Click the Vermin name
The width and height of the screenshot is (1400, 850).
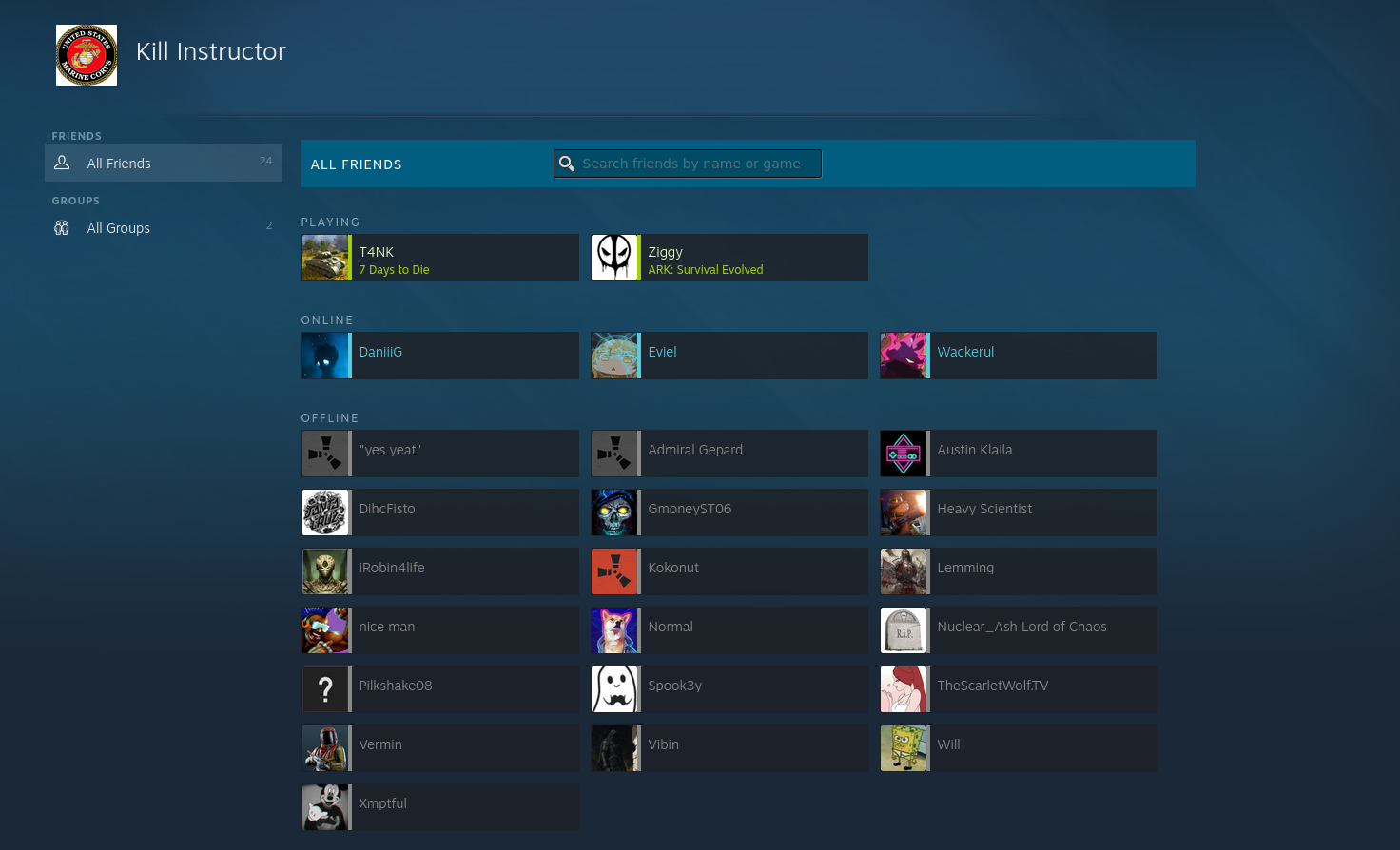tap(380, 744)
